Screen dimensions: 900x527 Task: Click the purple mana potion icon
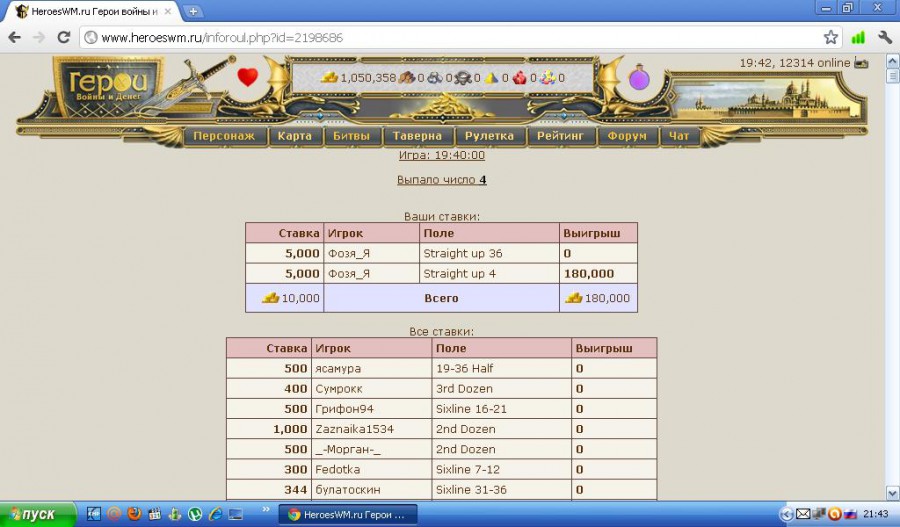[639, 78]
